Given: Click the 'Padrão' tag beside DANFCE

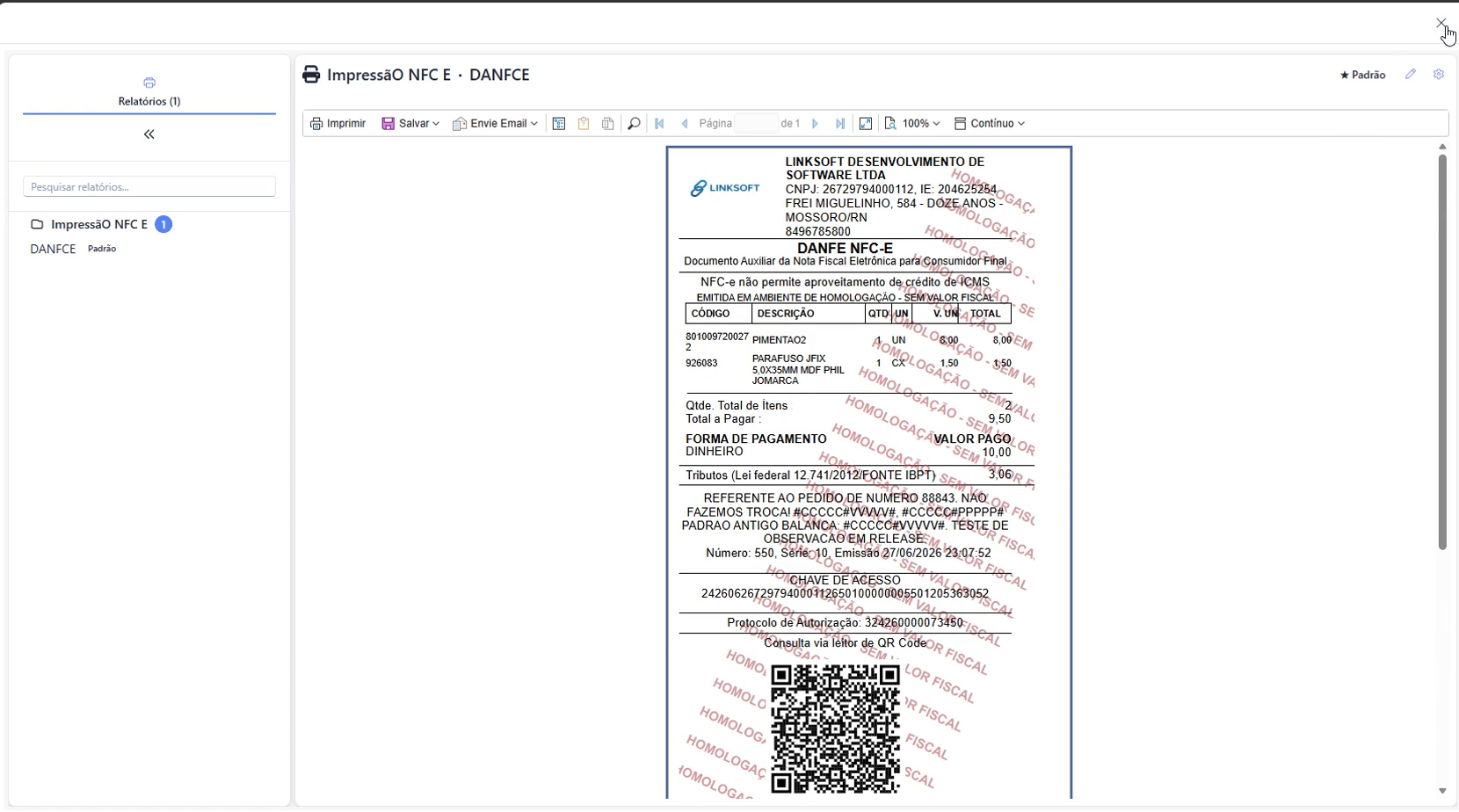Looking at the screenshot, I should [x=102, y=249].
